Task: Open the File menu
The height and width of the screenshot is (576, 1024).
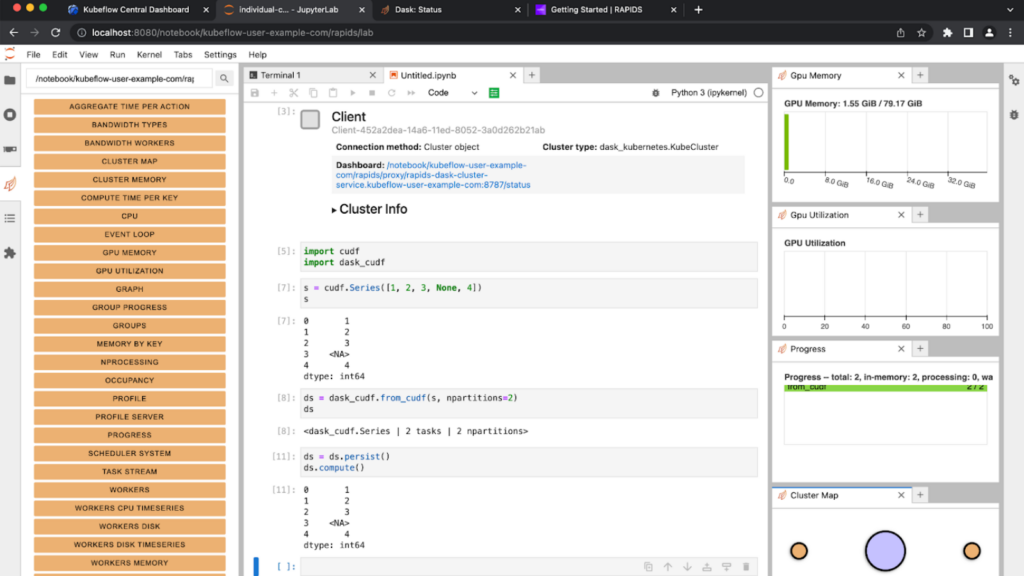Action: tap(33, 55)
